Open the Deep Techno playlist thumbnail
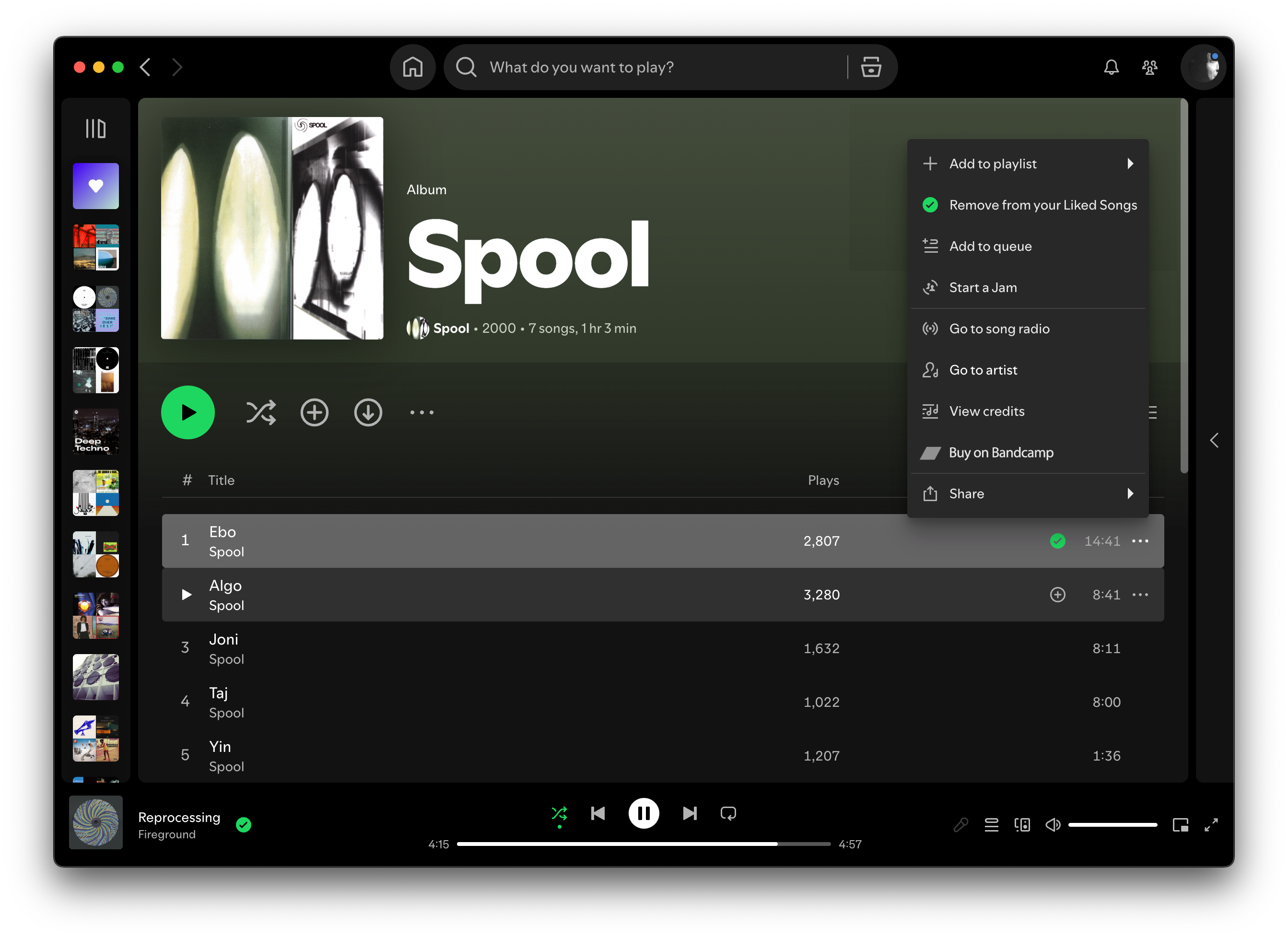This screenshot has width=1288, height=938. [95, 432]
